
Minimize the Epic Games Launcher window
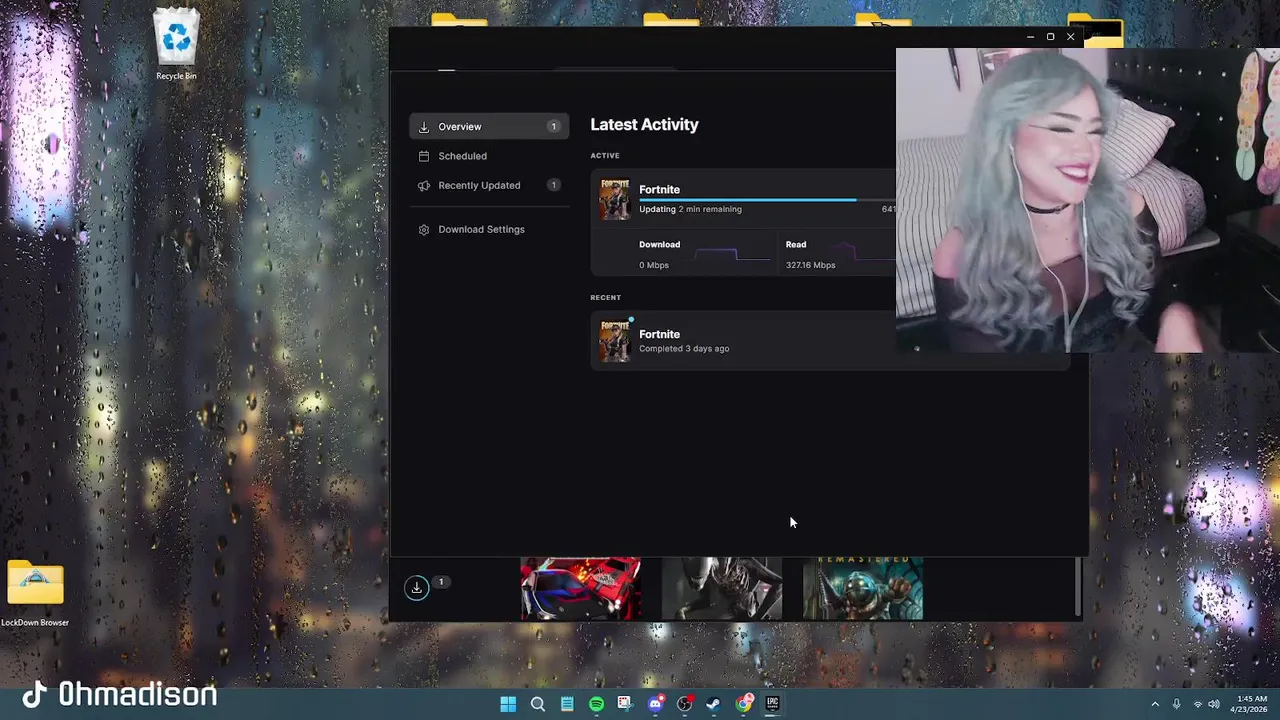coord(1030,37)
